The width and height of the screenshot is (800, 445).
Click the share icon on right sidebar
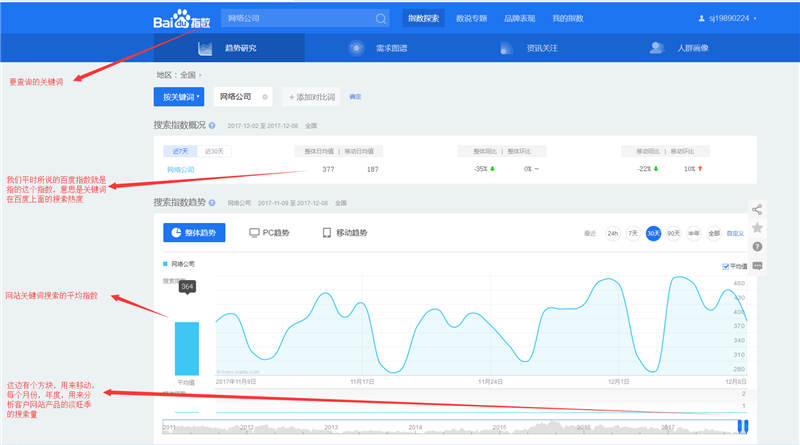[757, 210]
